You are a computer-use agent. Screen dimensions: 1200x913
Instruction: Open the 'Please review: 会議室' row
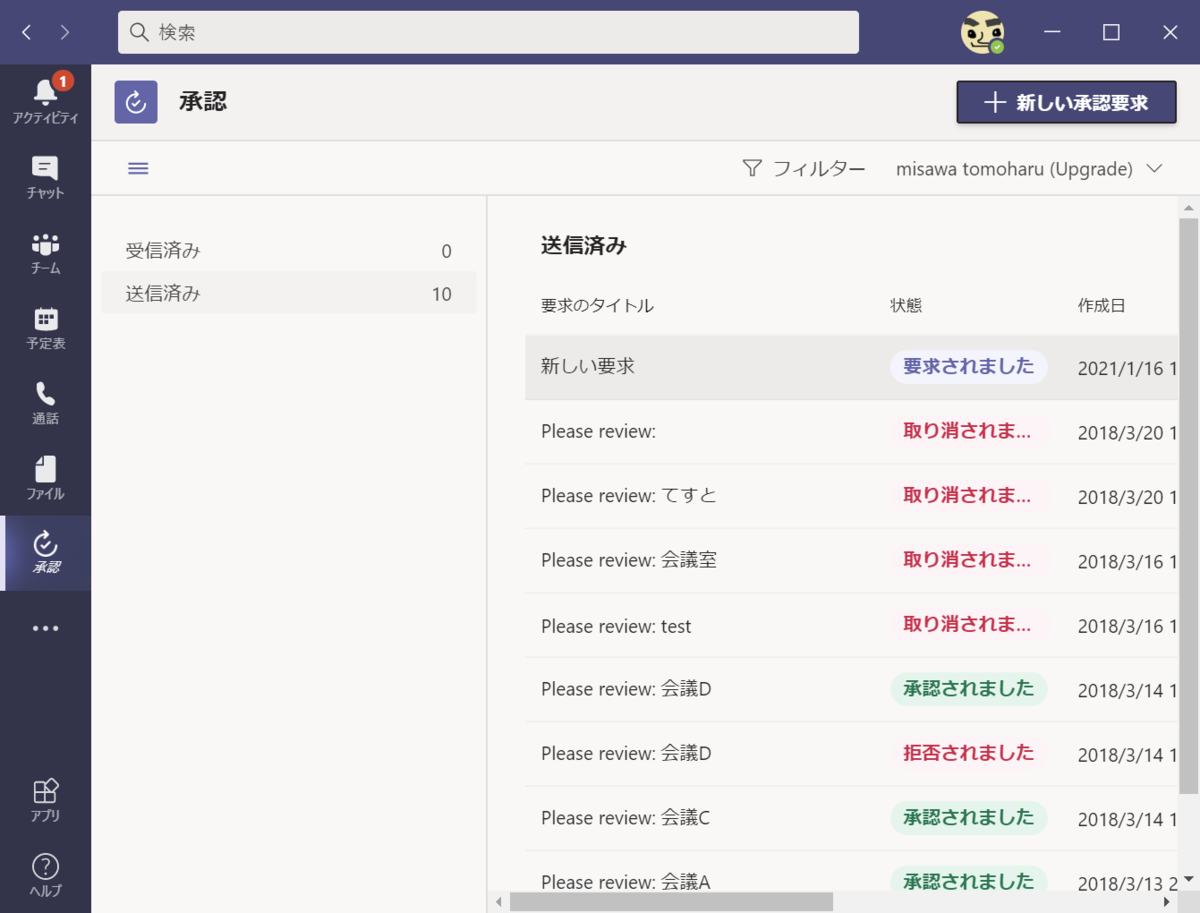850,560
